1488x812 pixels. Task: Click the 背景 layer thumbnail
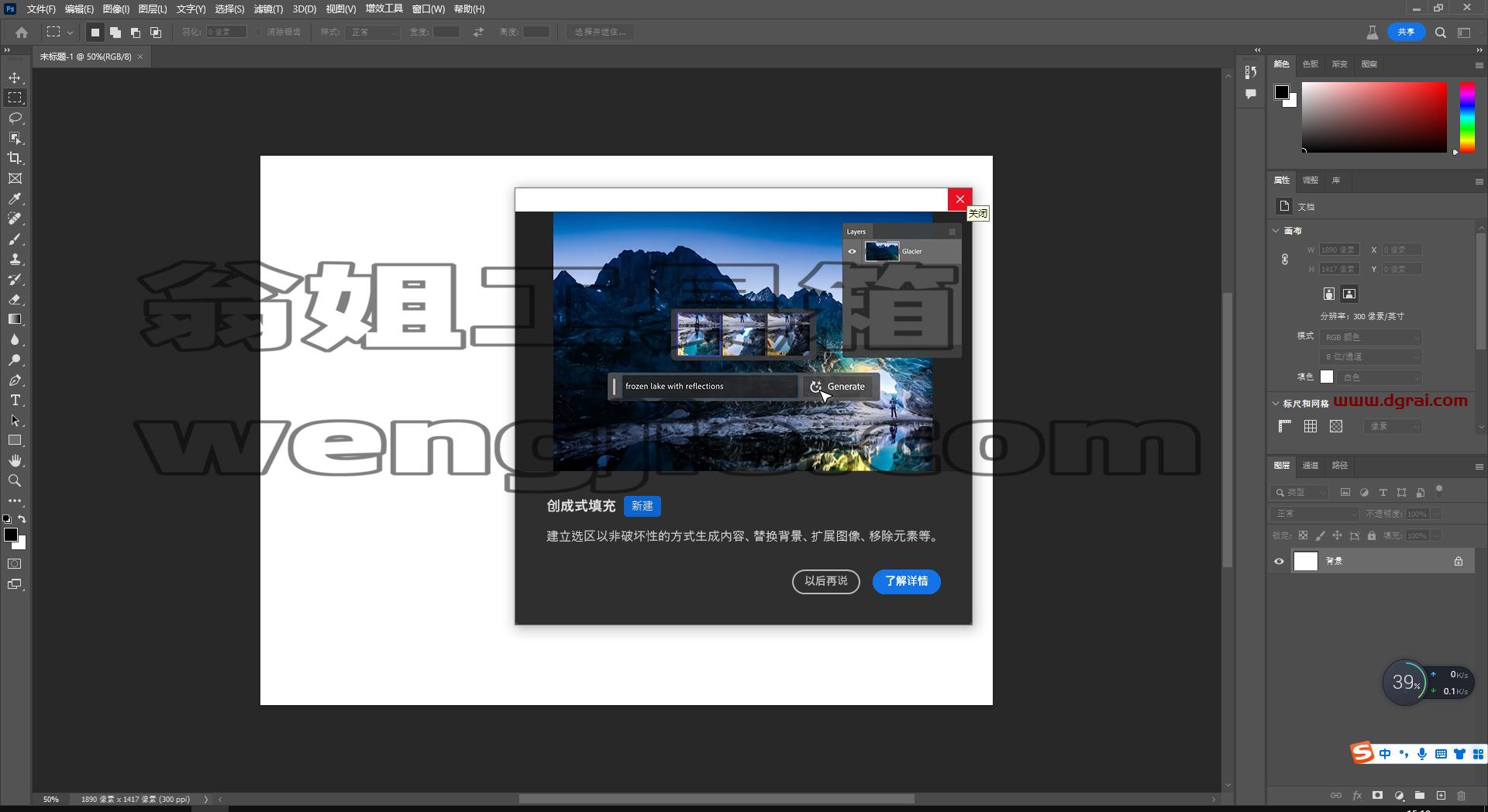click(x=1306, y=561)
